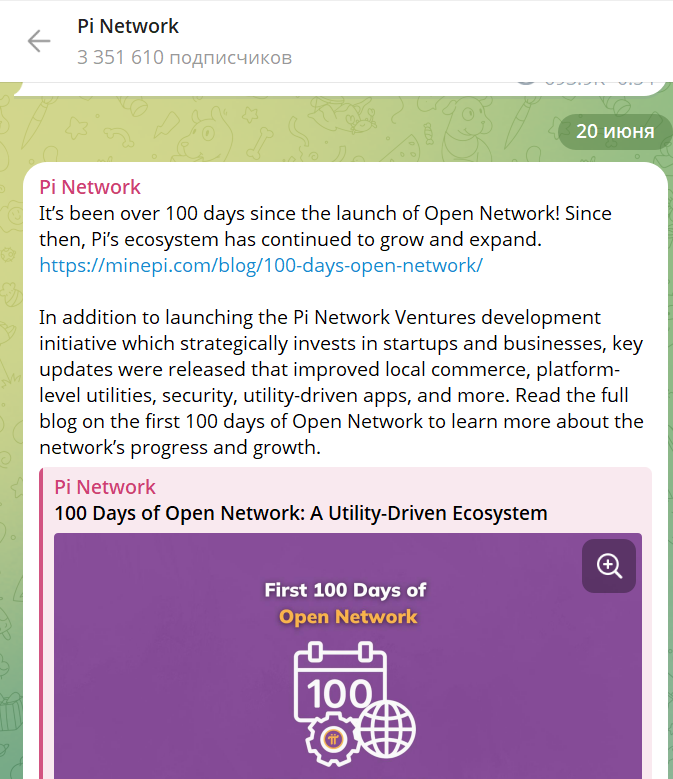
Task: Click the '20 июня' date badge
Action: click(615, 131)
